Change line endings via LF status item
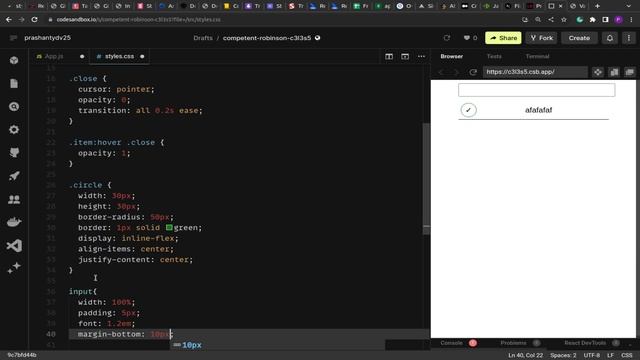The image size is (640, 360). click(x=610, y=355)
